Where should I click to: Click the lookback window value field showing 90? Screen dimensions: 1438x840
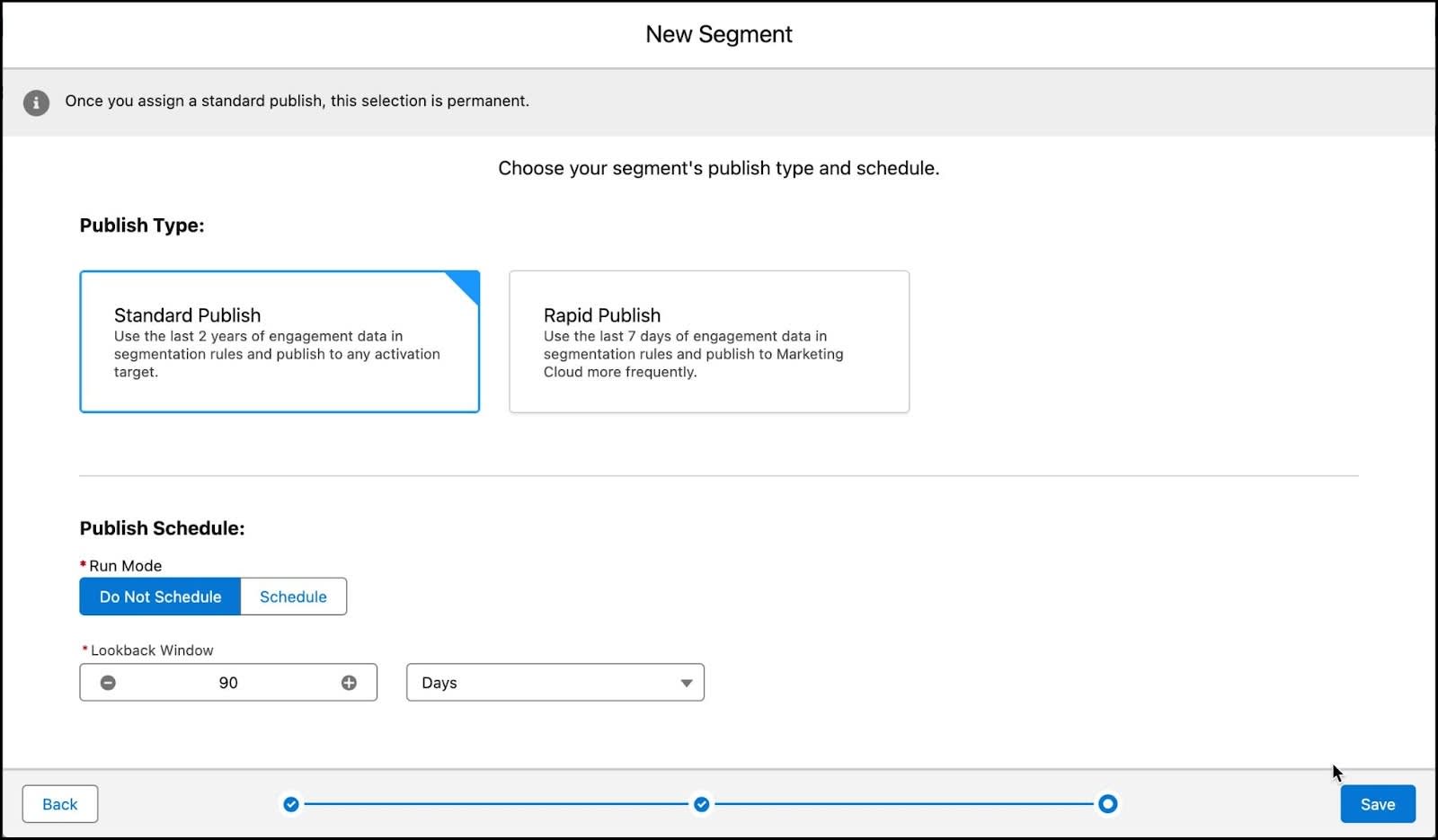tap(228, 682)
